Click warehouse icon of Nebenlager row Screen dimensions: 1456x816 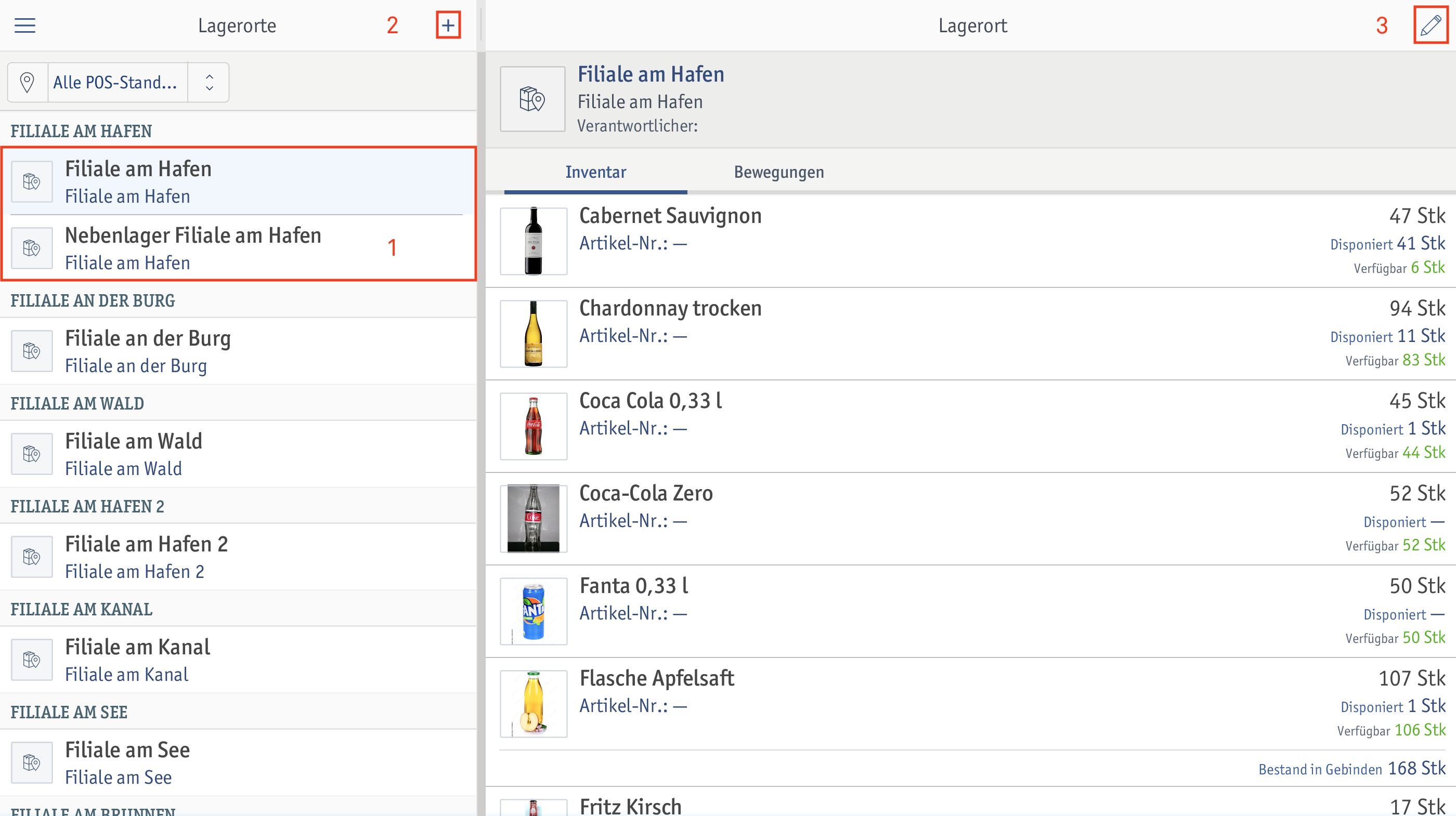click(32, 248)
